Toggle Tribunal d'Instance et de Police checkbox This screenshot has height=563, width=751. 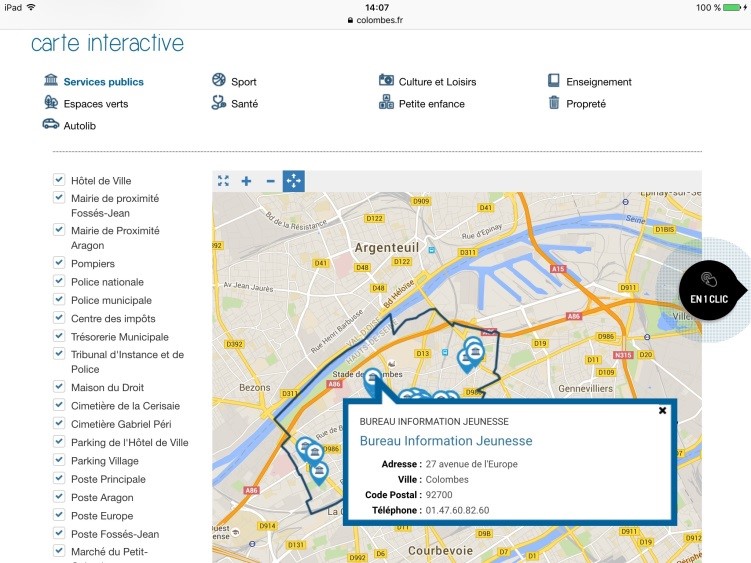click(59, 354)
